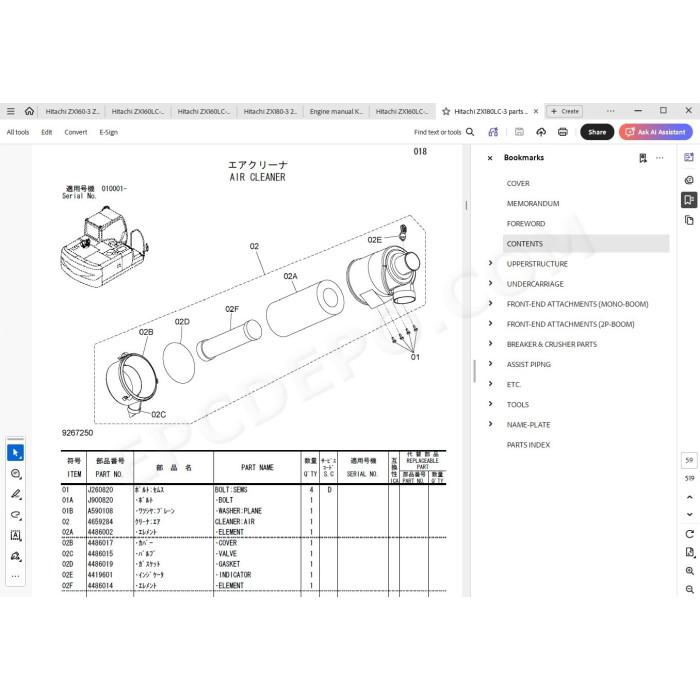Close the Bookmarks panel
The width and height of the screenshot is (700, 700).
coord(490,158)
